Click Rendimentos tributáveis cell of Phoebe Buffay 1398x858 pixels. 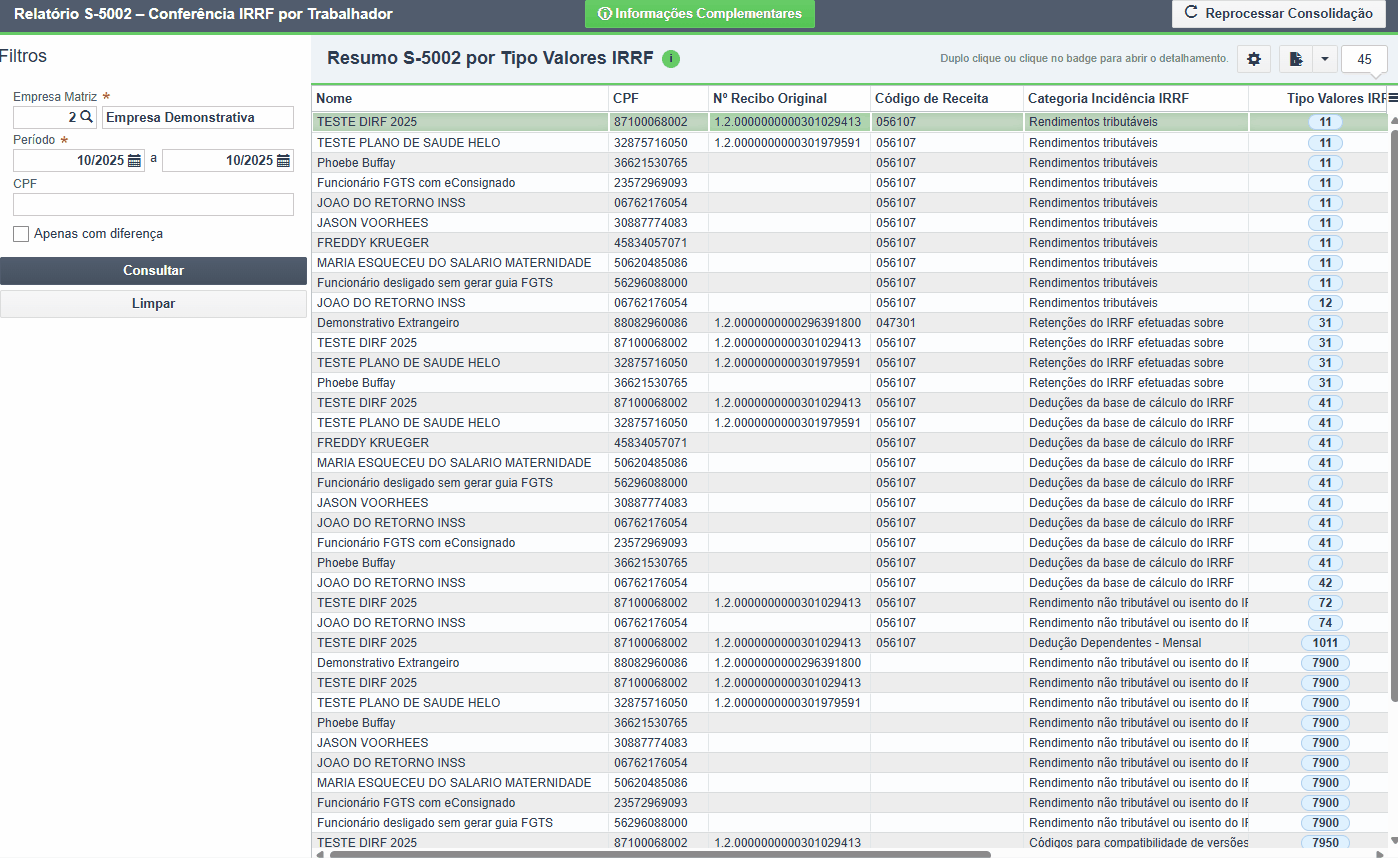(1136, 162)
